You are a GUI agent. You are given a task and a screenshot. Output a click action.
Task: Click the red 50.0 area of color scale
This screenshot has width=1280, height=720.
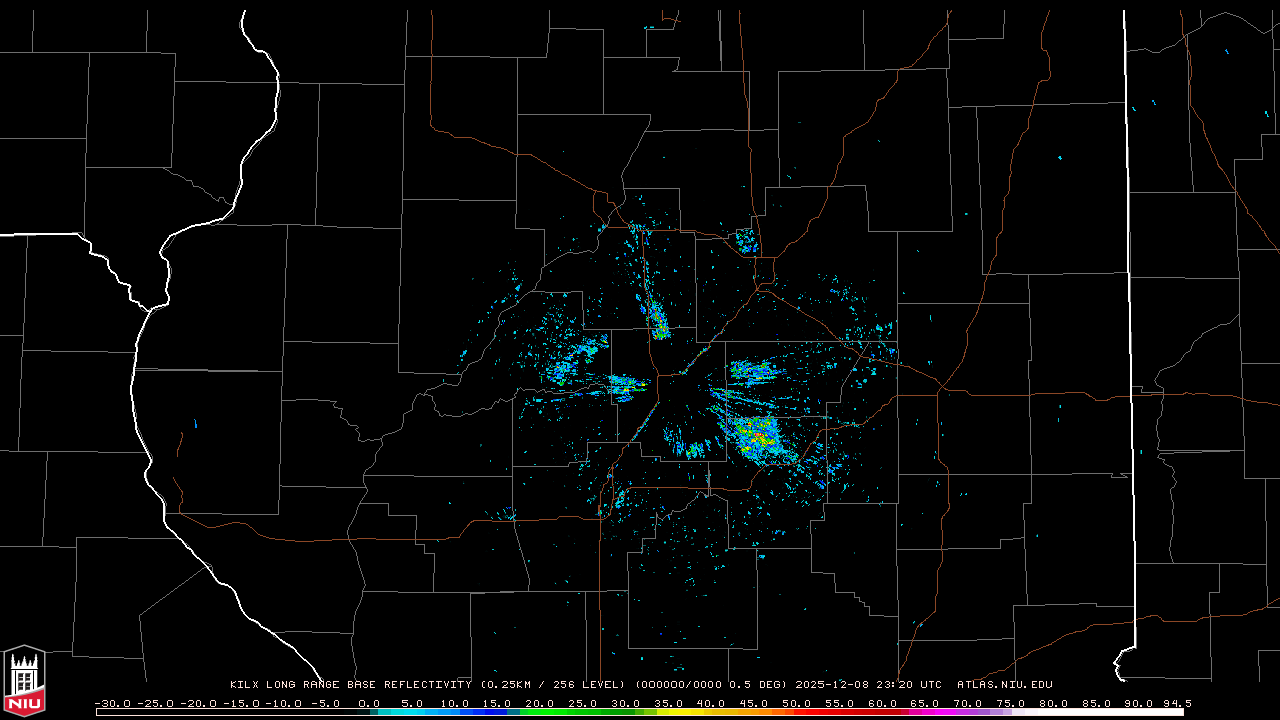(x=796, y=712)
